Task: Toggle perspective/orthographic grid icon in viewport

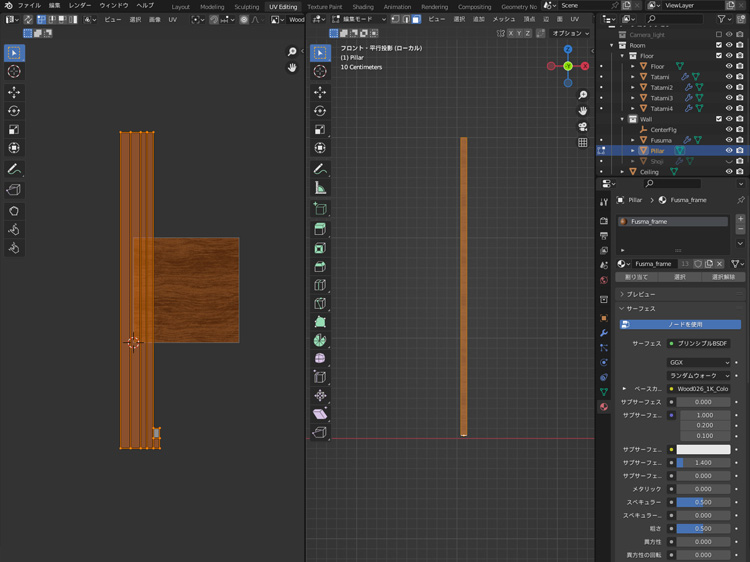Action: point(583,142)
